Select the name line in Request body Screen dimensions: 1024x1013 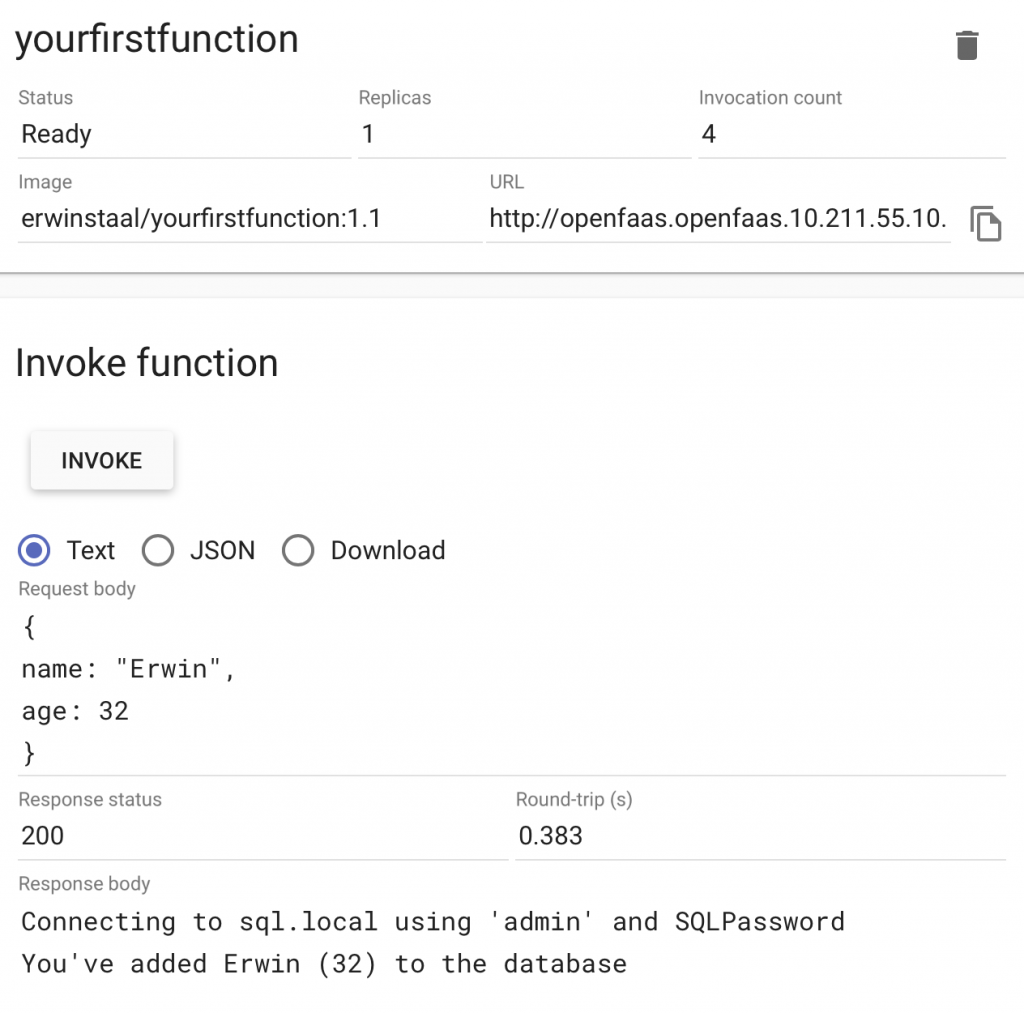[x=130, y=668]
